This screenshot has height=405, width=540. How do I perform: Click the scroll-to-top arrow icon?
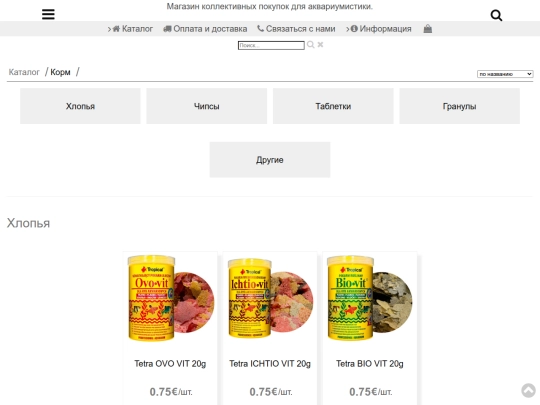[x=528, y=391]
